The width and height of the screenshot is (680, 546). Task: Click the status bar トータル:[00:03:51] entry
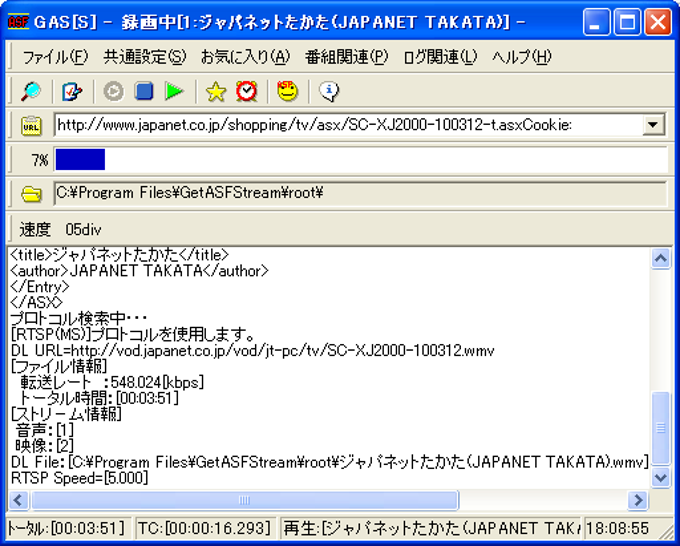(67, 528)
